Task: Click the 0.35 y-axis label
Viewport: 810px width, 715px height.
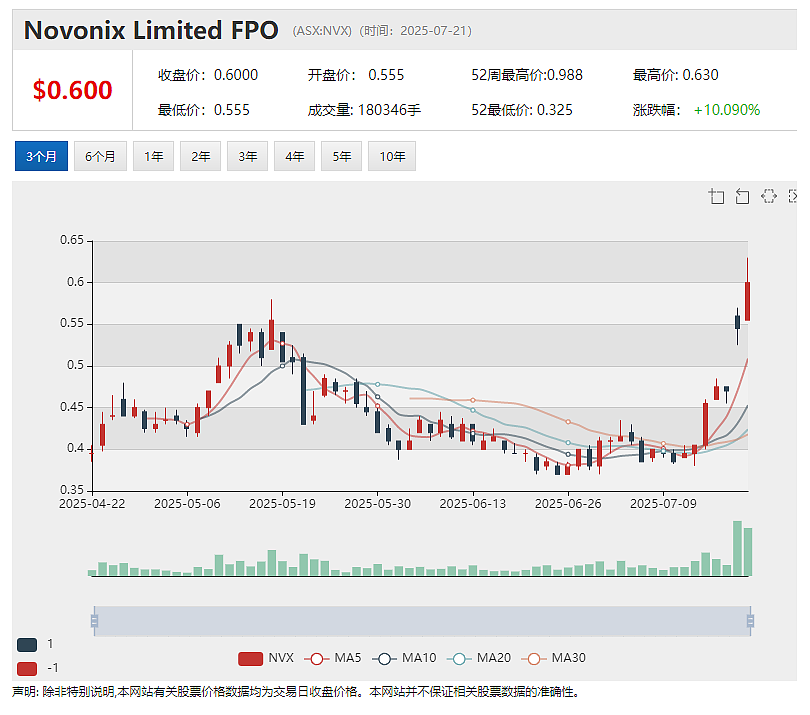Action: (72, 490)
